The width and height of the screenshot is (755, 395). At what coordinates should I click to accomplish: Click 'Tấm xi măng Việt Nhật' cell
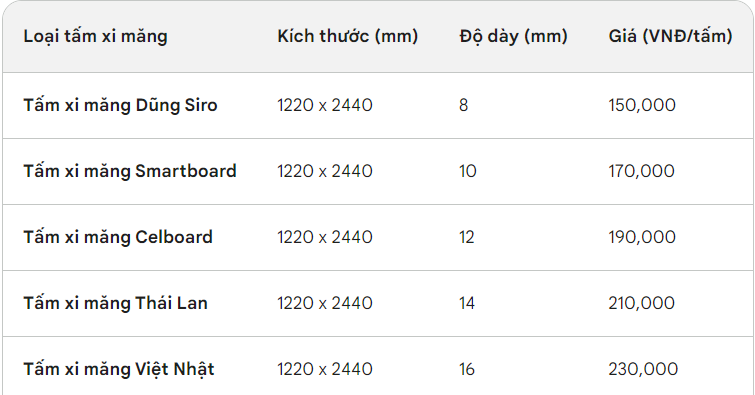click(119, 369)
